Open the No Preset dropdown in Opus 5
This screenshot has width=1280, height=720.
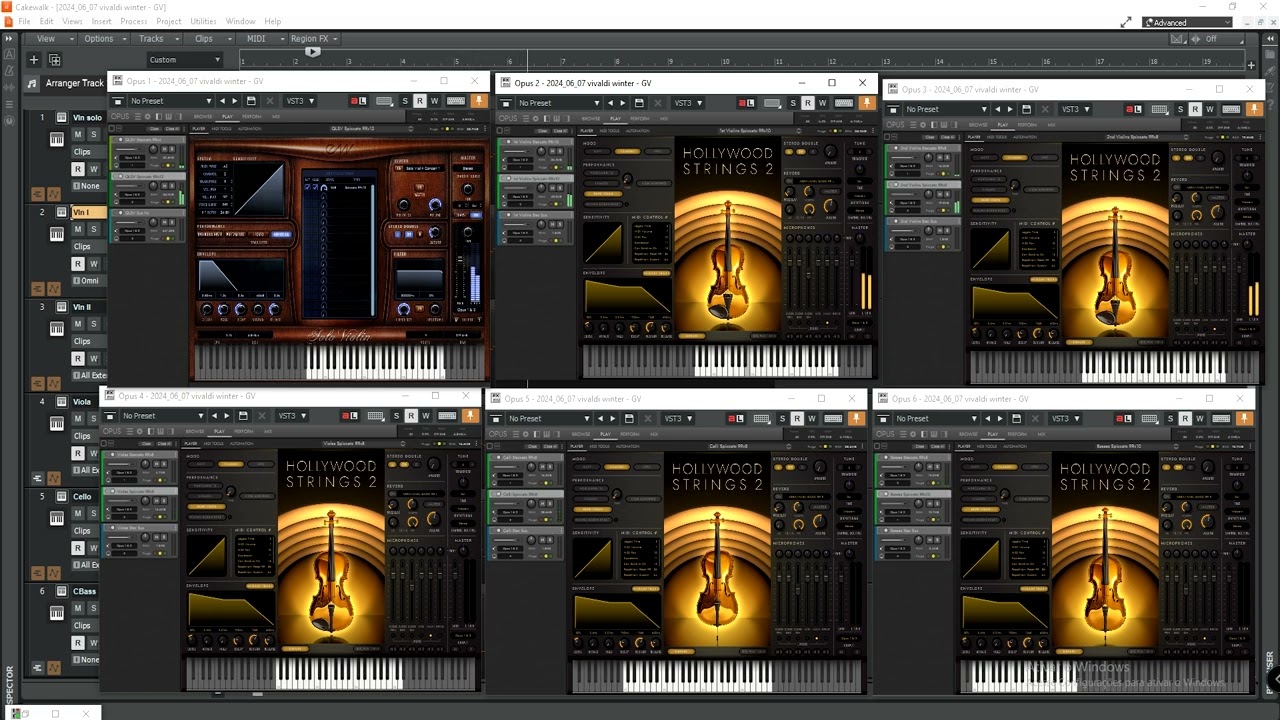click(x=547, y=419)
